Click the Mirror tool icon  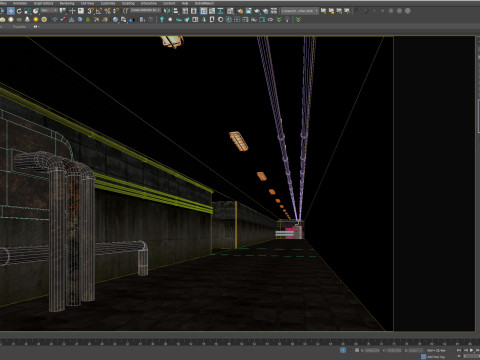click(167, 11)
